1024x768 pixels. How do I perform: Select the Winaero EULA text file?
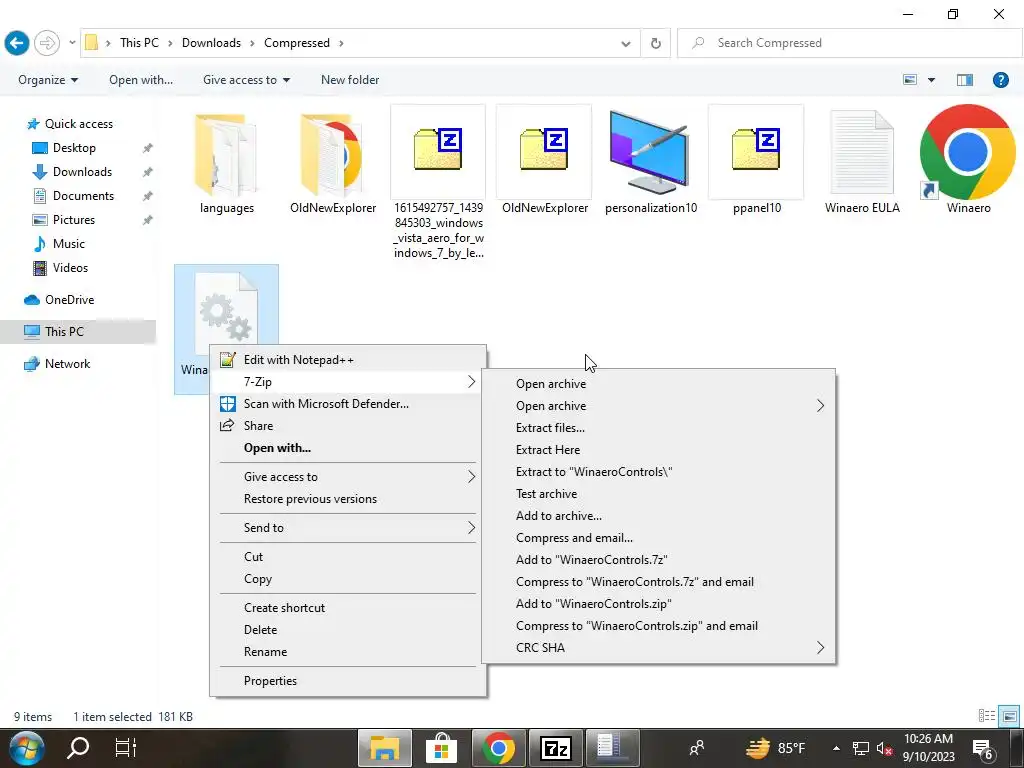tap(862, 161)
